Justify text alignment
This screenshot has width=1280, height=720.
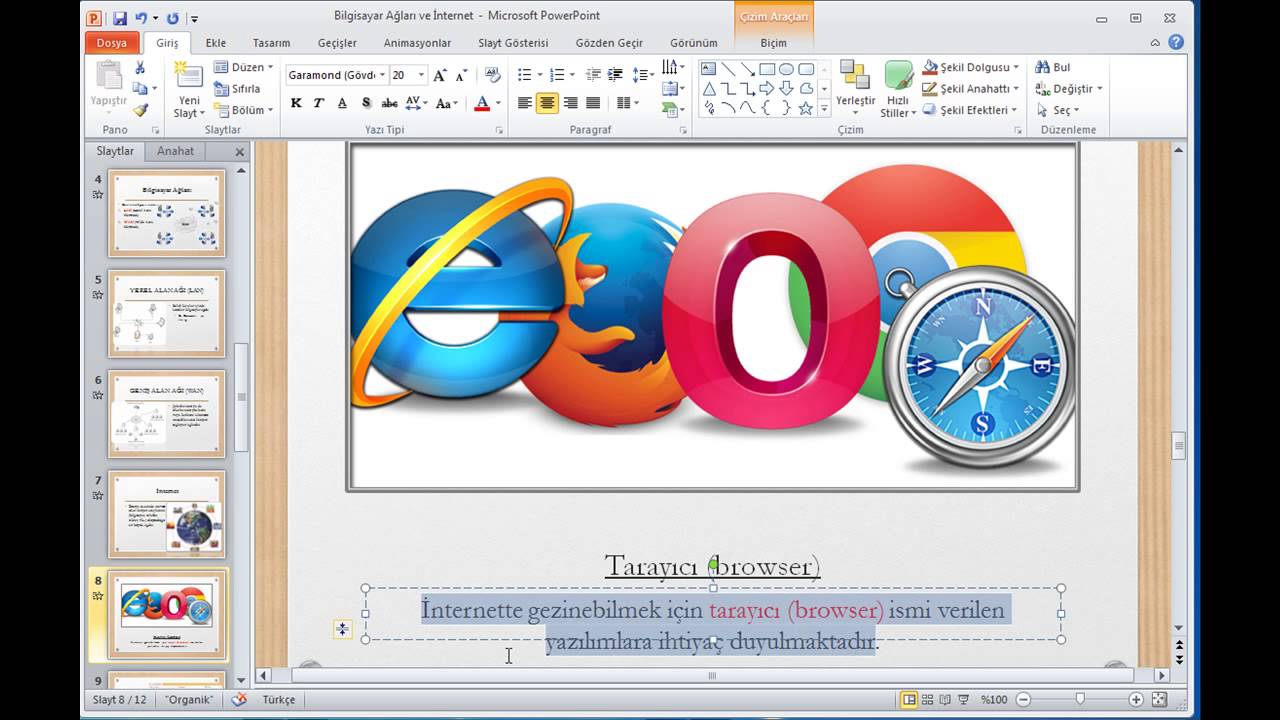[x=593, y=103]
